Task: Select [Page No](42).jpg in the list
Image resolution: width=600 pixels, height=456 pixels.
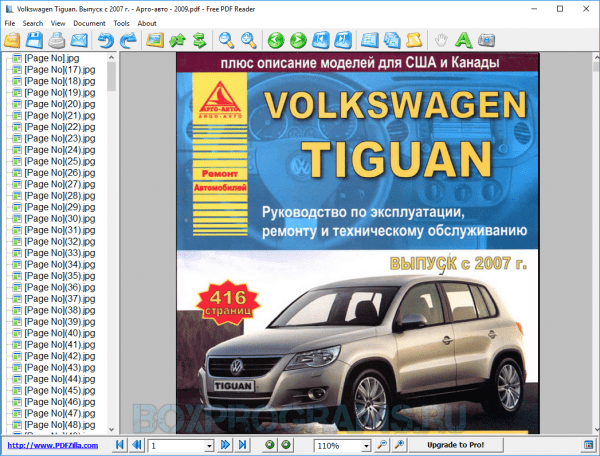Action: (x=60, y=356)
